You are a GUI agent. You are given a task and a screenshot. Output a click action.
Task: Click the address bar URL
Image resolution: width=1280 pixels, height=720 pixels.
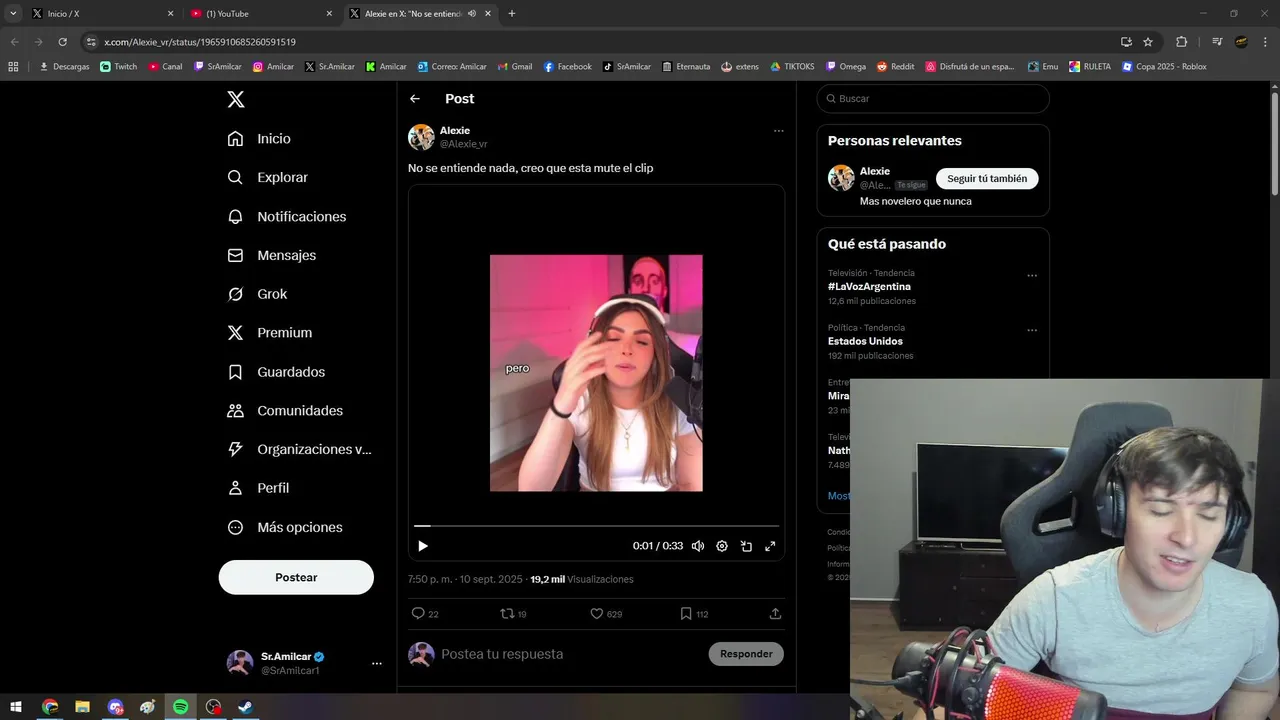click(x=200, y=42)
